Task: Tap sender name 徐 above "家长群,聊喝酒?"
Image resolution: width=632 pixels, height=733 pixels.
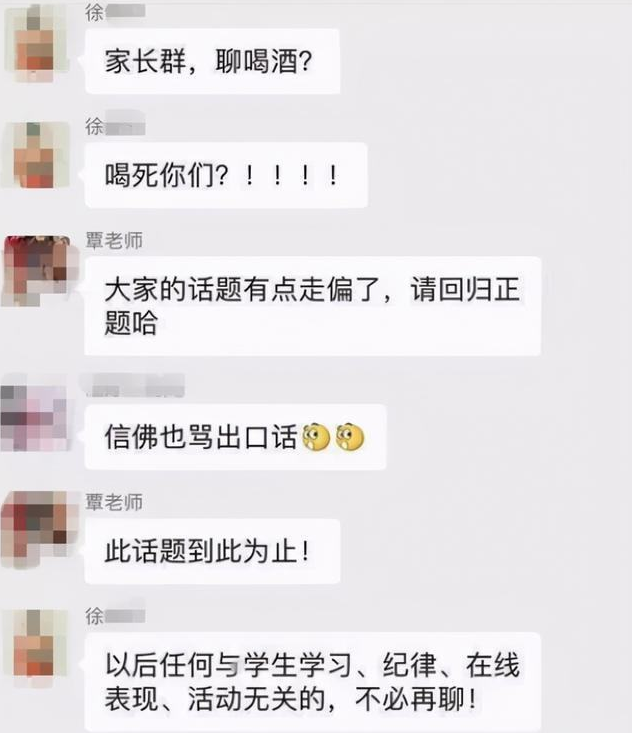Action: point(115,13)
